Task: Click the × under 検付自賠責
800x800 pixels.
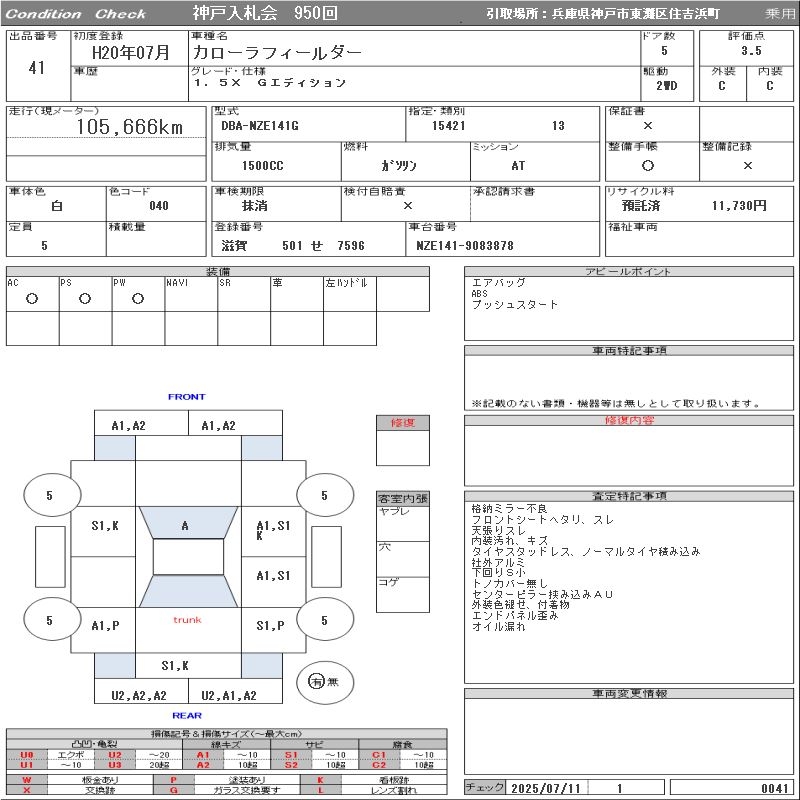Action: coord(408,206)
